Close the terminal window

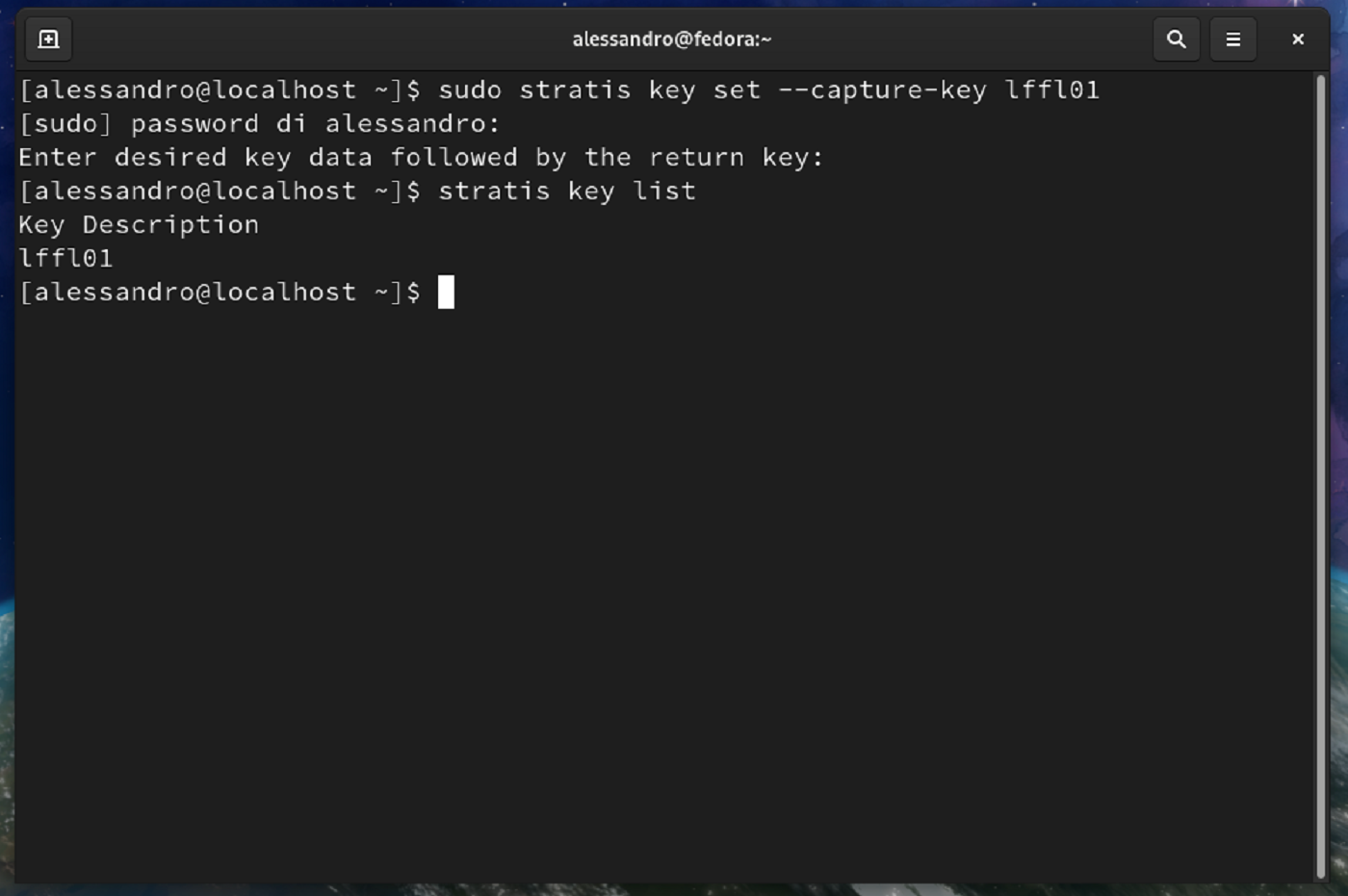pos(1298,38)
